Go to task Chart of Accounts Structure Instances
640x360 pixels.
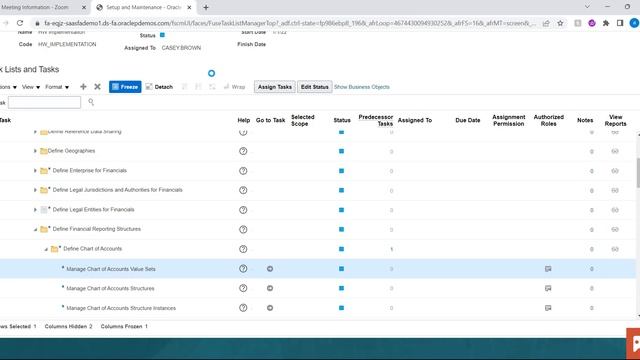tap(270, 308)
